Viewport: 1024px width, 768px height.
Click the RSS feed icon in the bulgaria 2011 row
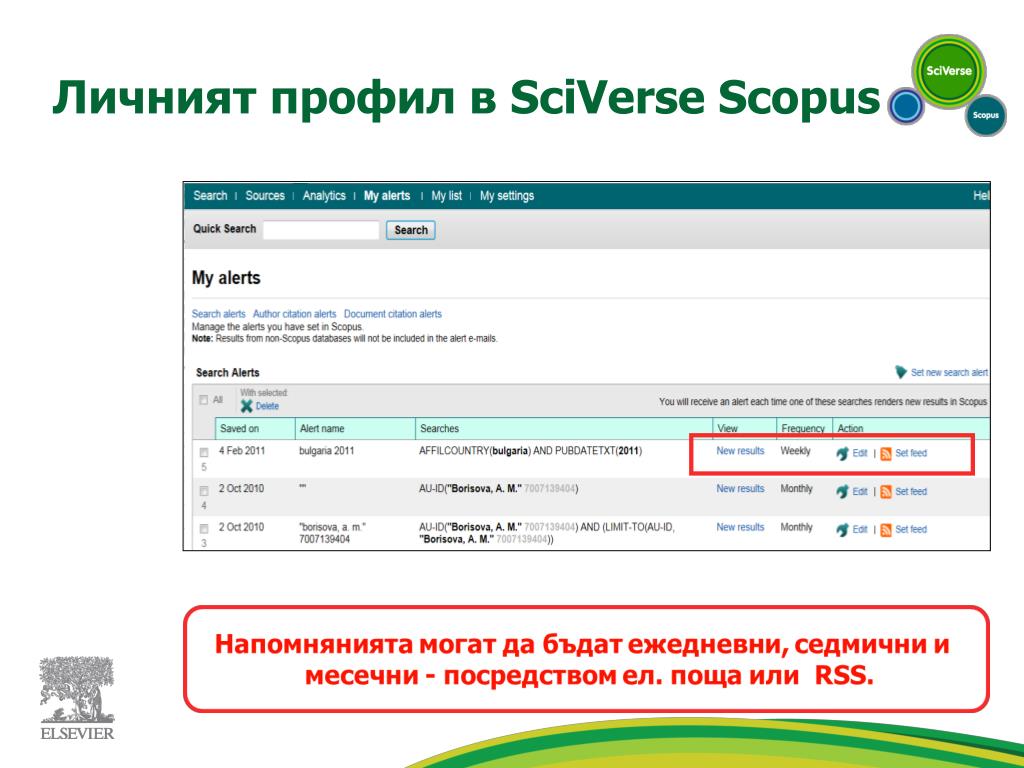pos(886,454)
